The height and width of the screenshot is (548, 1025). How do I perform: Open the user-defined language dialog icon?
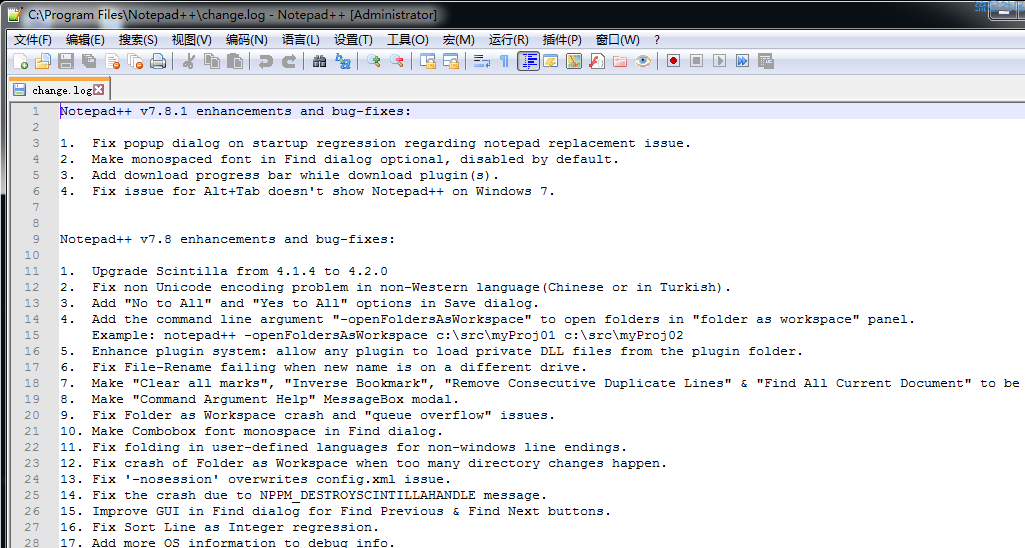(551, 61)
